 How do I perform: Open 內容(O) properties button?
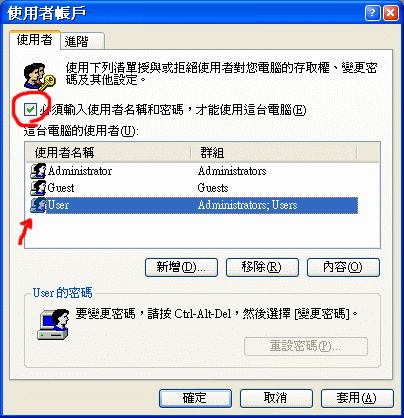343,267
